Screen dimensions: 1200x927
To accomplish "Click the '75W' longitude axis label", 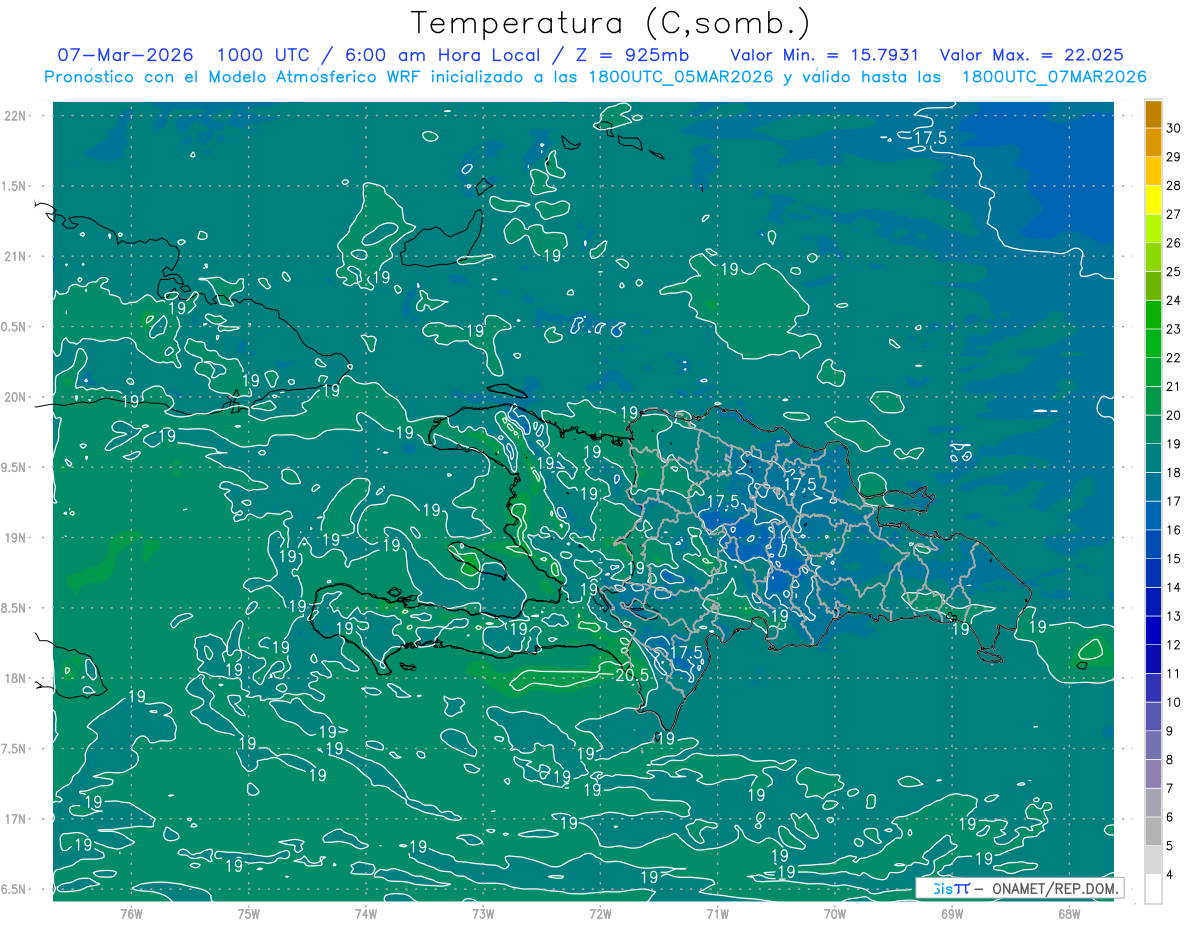I will [x=249, y=913].
